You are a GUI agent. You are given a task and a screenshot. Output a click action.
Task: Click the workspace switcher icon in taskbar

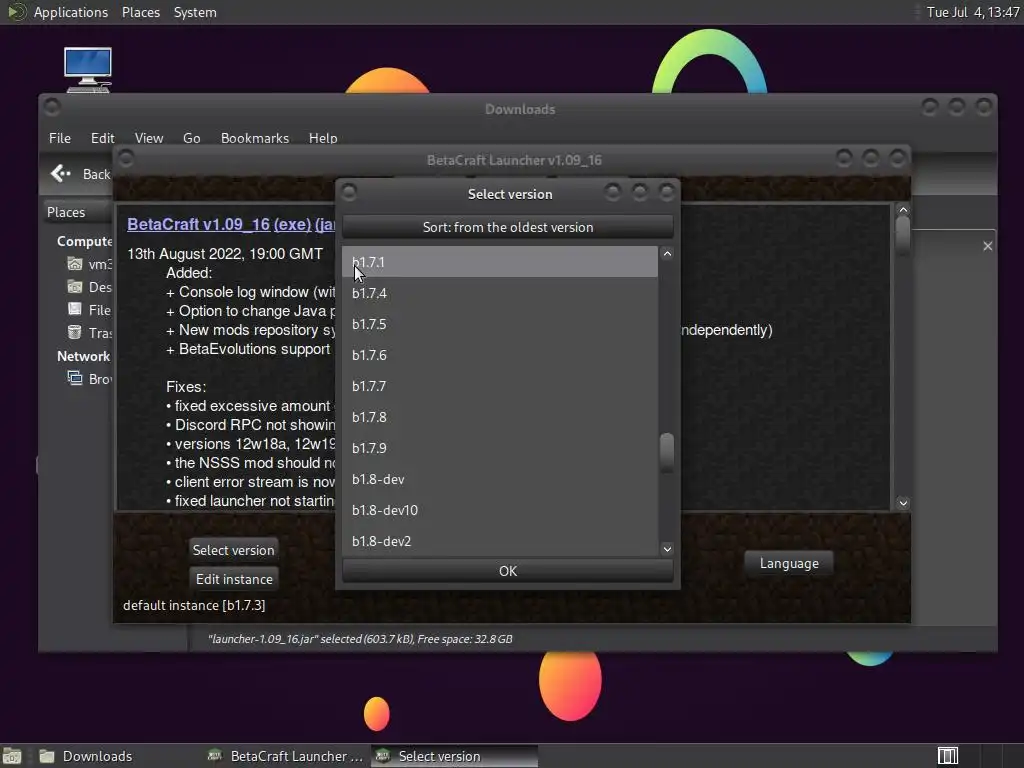[x=947, y=756]
